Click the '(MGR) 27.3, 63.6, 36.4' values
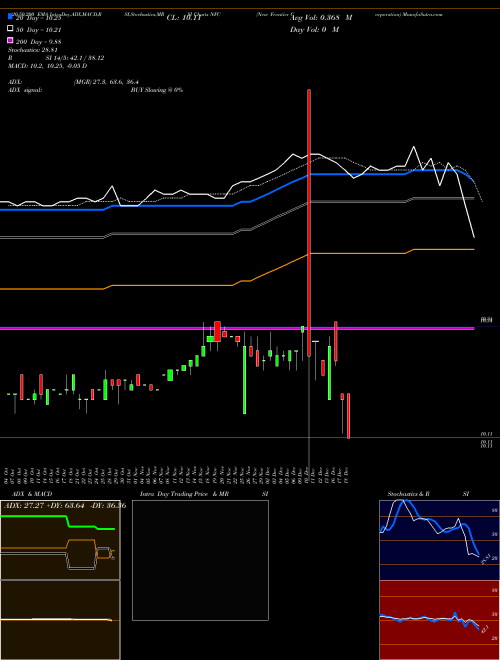The image size is (500, 660). (106, 82)
